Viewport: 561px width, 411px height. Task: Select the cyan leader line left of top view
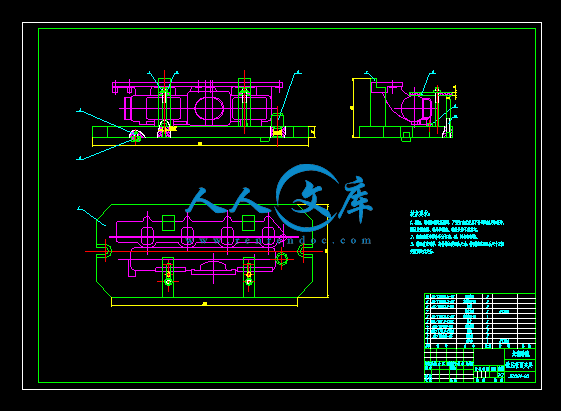click(x=92, y=216)
